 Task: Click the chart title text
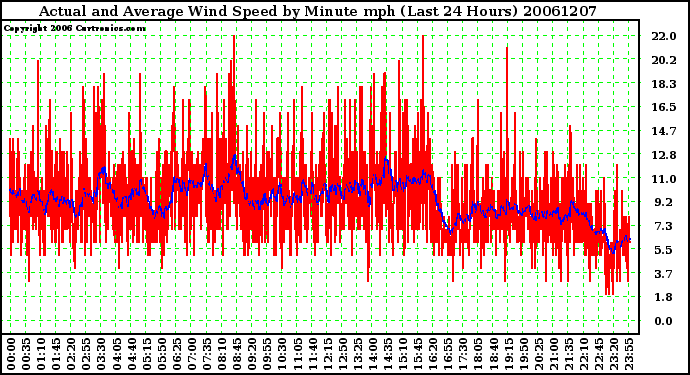coord(318,11)
